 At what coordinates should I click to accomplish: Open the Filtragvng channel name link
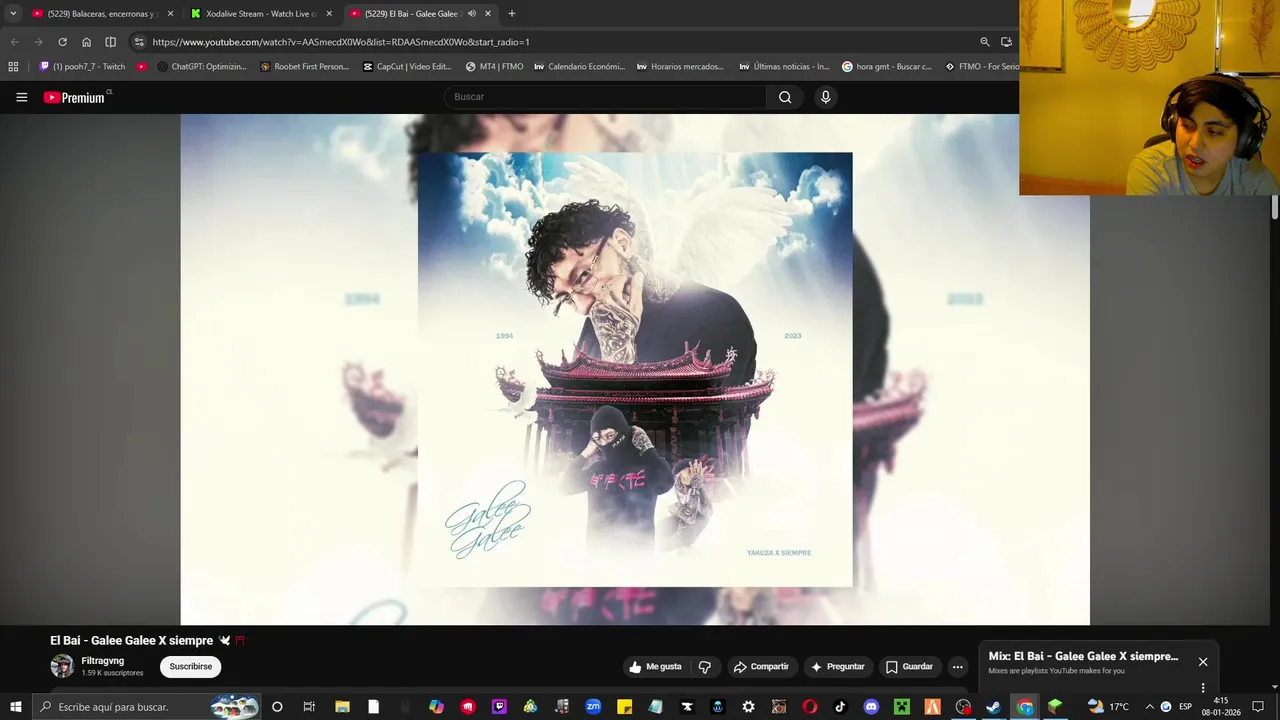tap(103, 661)
